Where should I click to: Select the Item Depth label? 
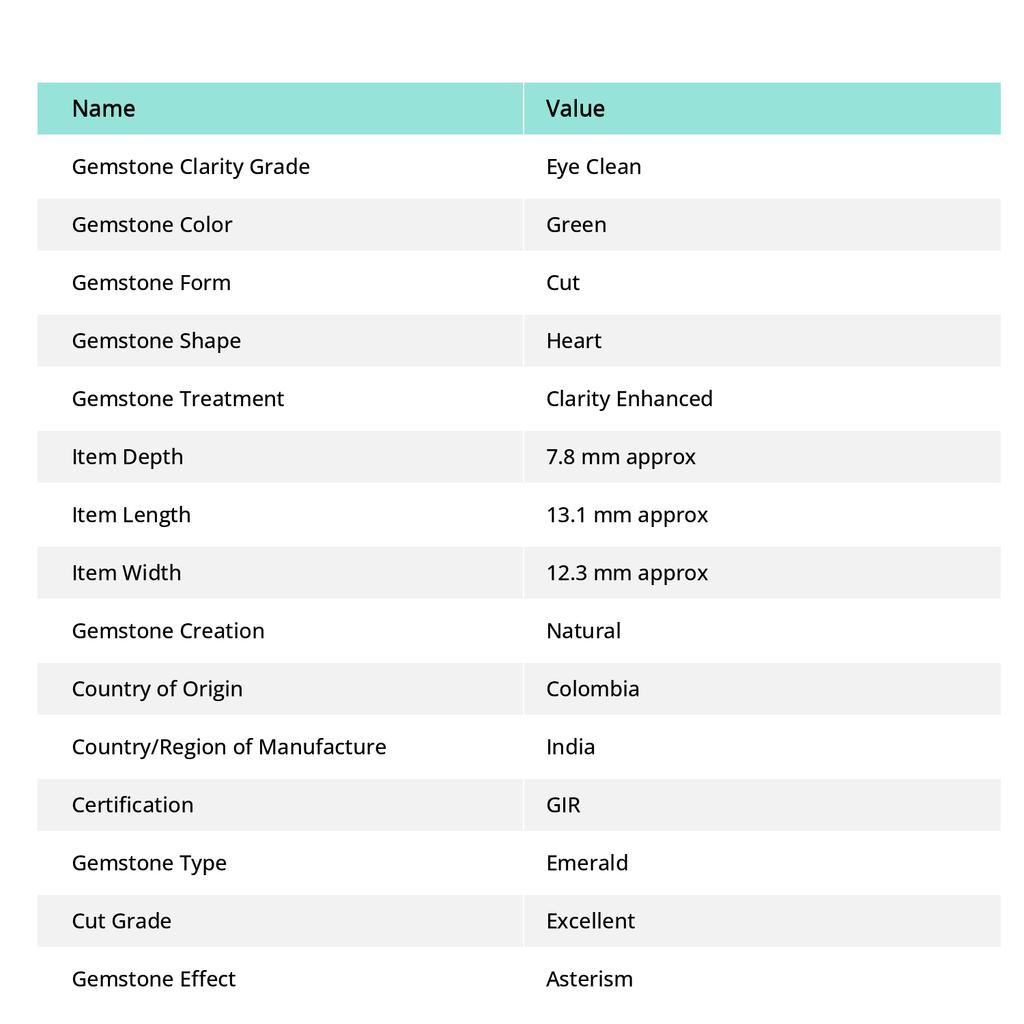(128, 456)
